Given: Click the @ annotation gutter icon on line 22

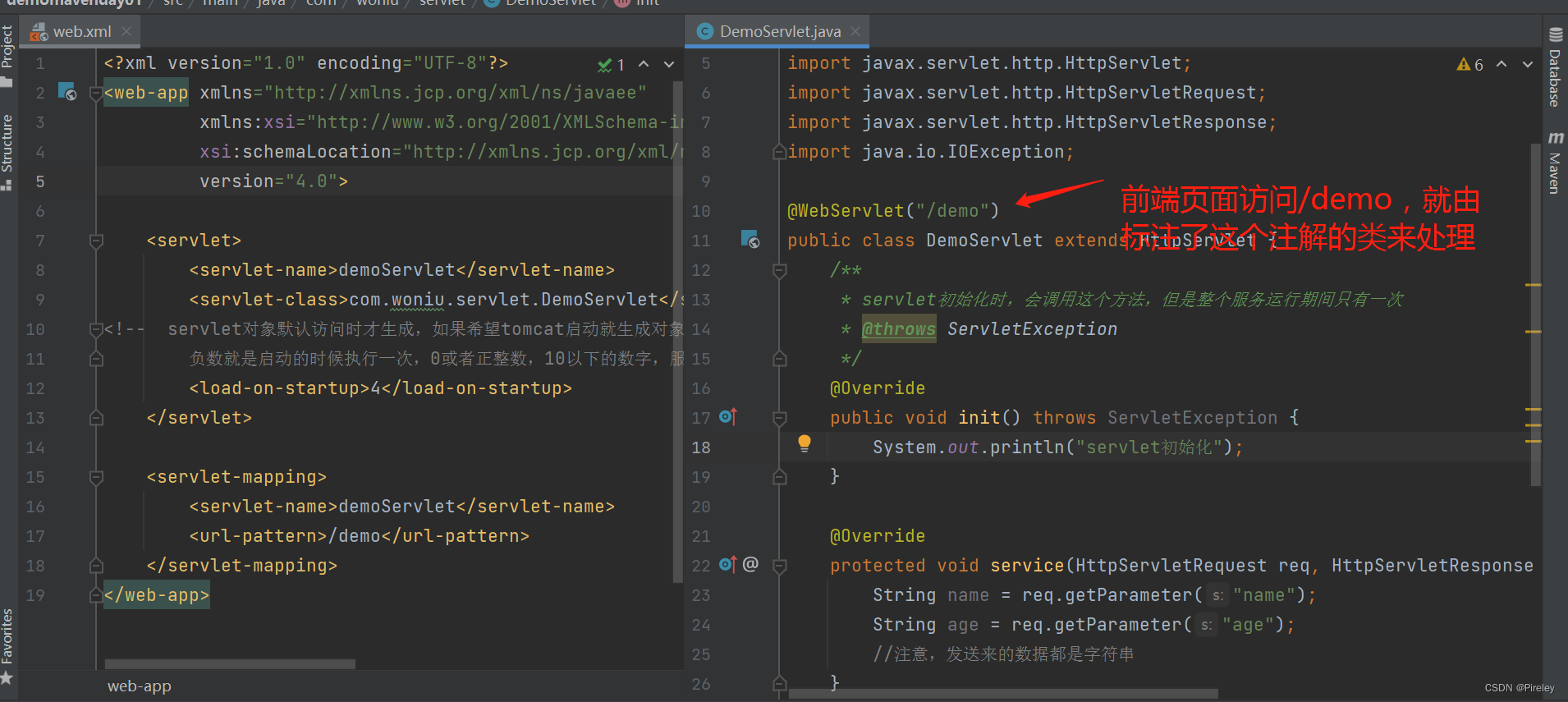Looking at the screenshot, I should (750, 564).
